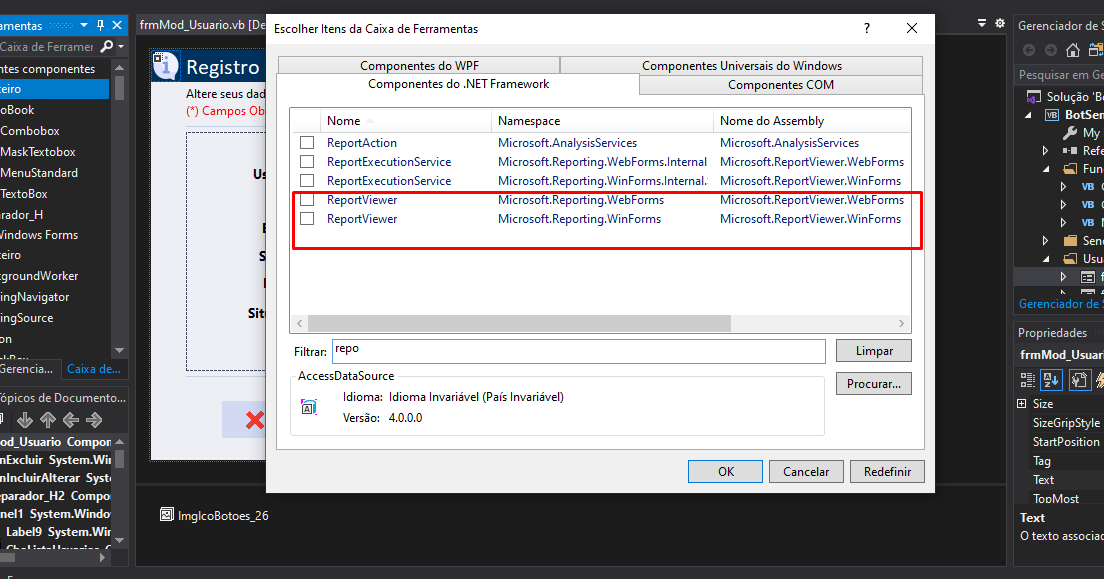Select Componentes do .NET Framework tab

click(x=458, y=84)
